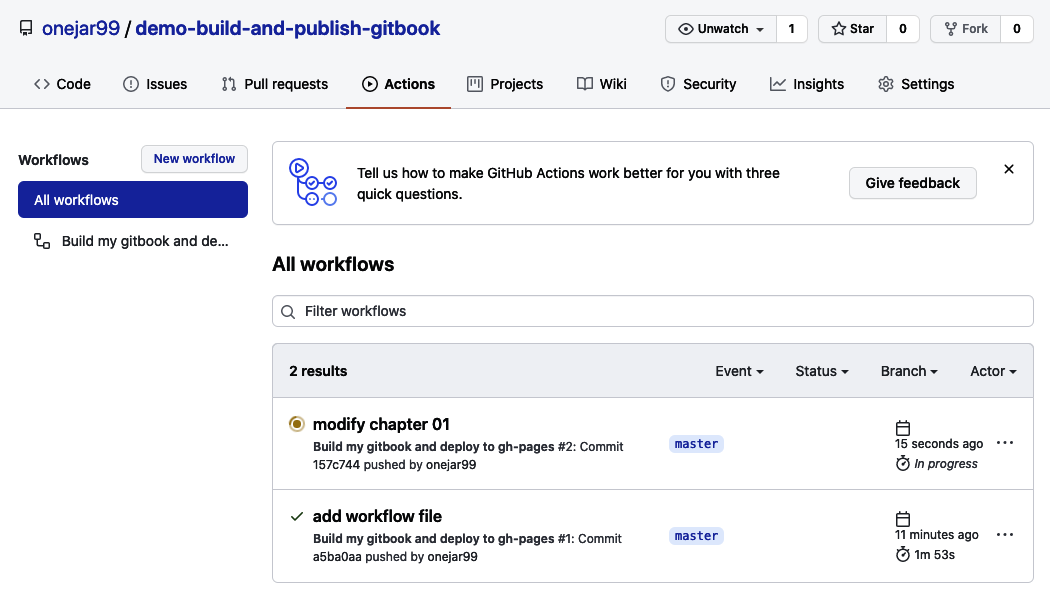
Task: Click the forks count next to Fork
Action: pos(1017,29)
